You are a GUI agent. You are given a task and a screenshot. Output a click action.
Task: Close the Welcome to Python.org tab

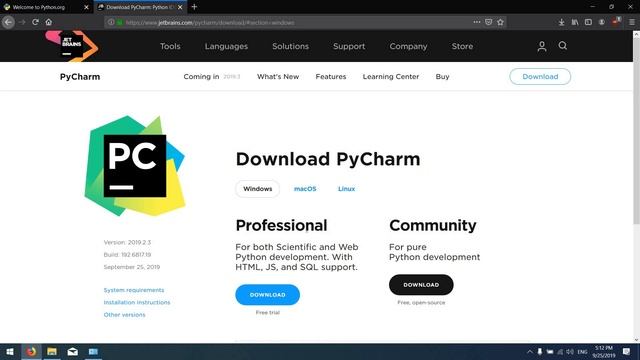(x=86, y=7)
